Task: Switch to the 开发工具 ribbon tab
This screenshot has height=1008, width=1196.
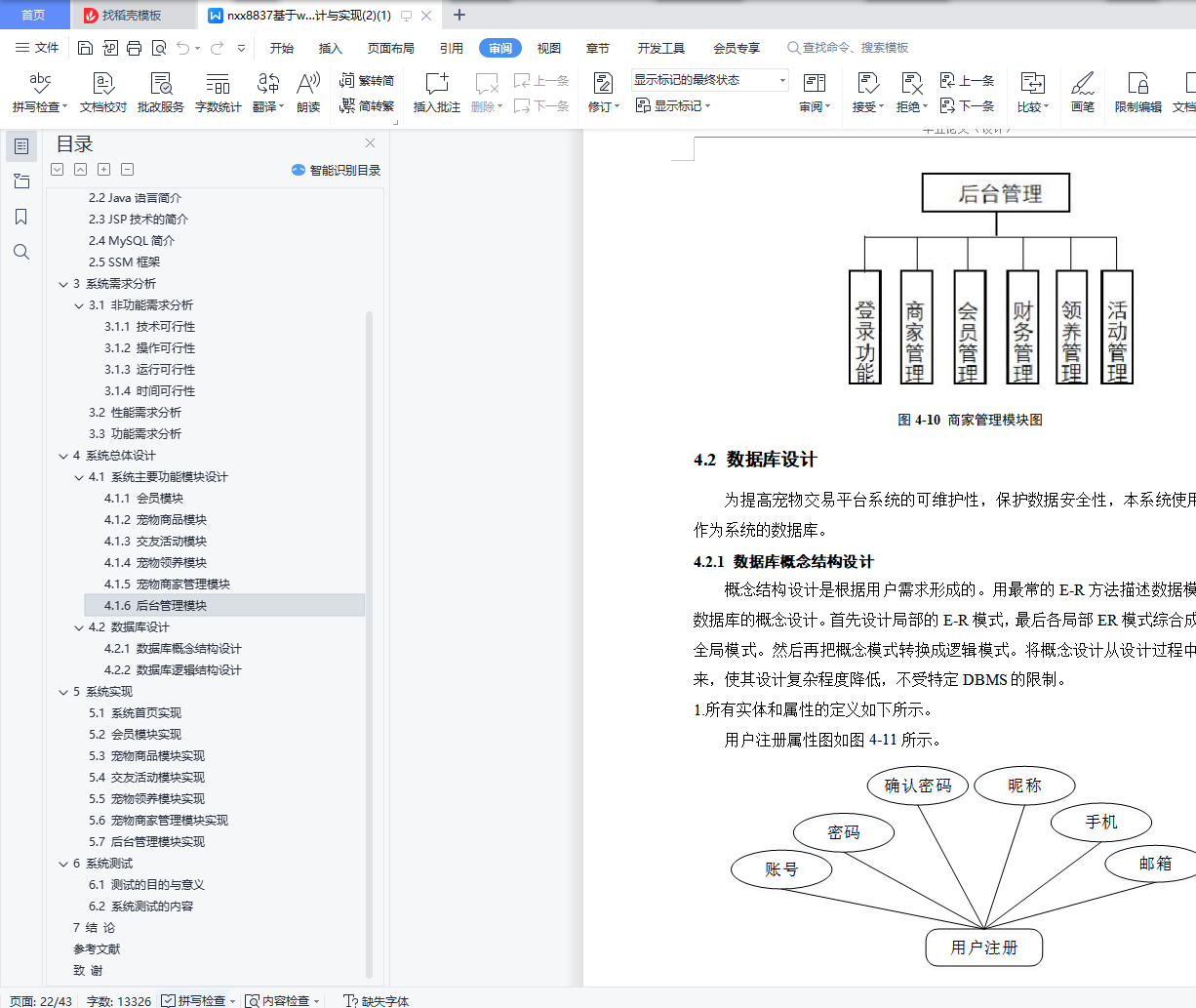Action: pos(661,48)
